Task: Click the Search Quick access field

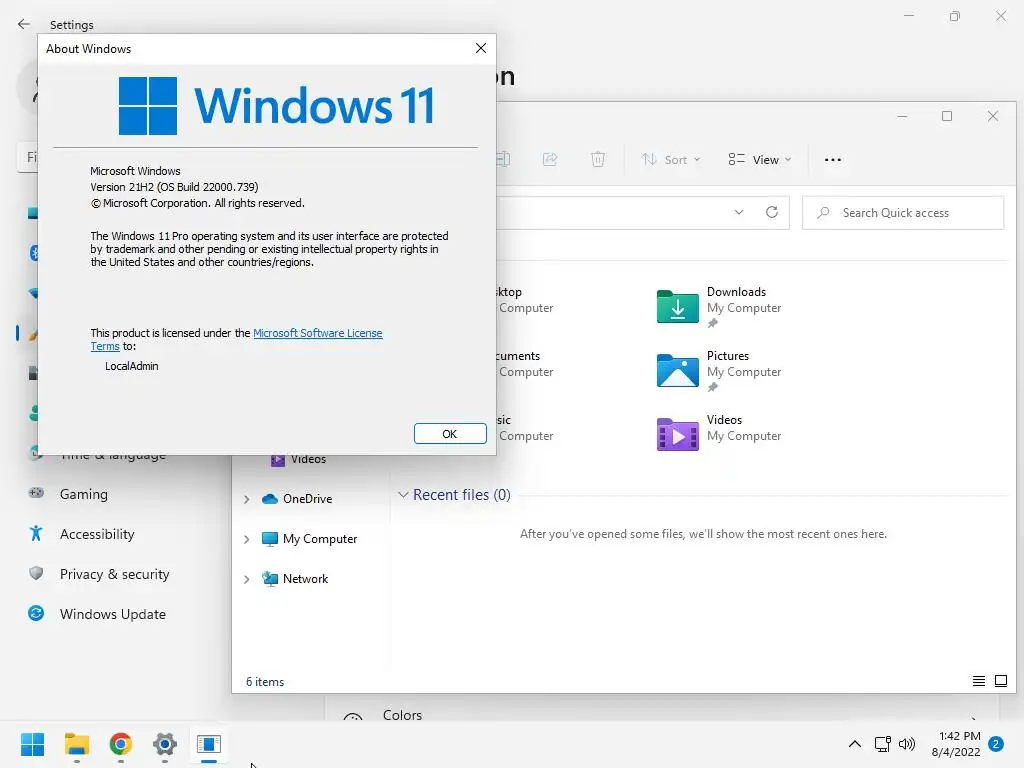Action: coord(903,213)
